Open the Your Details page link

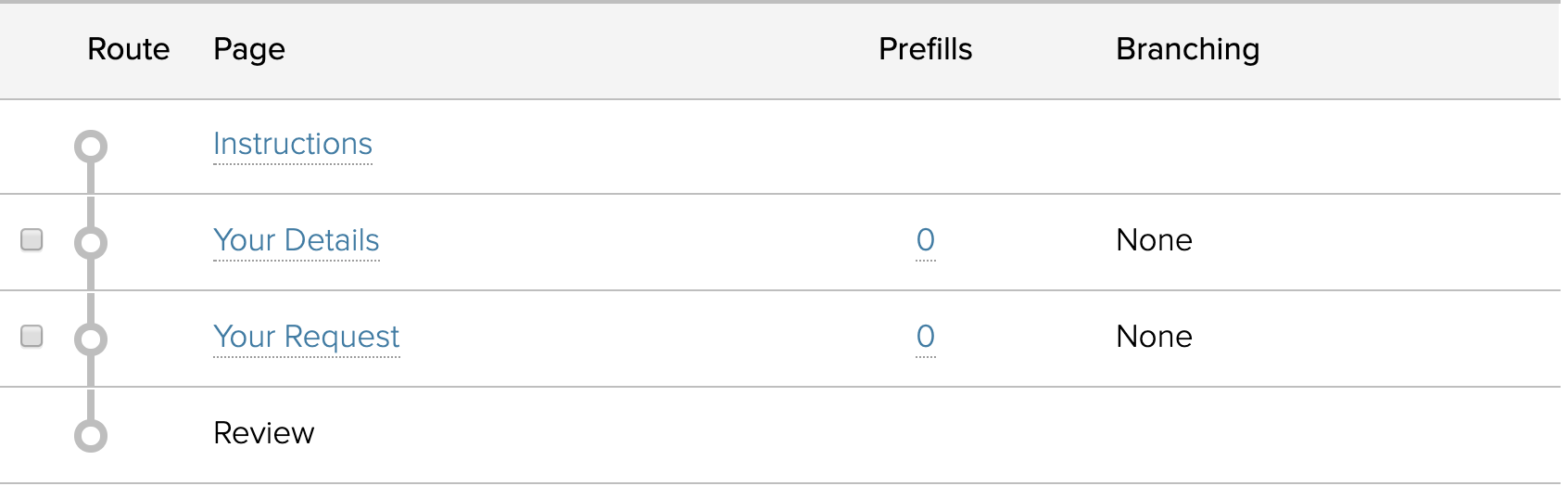297,241
